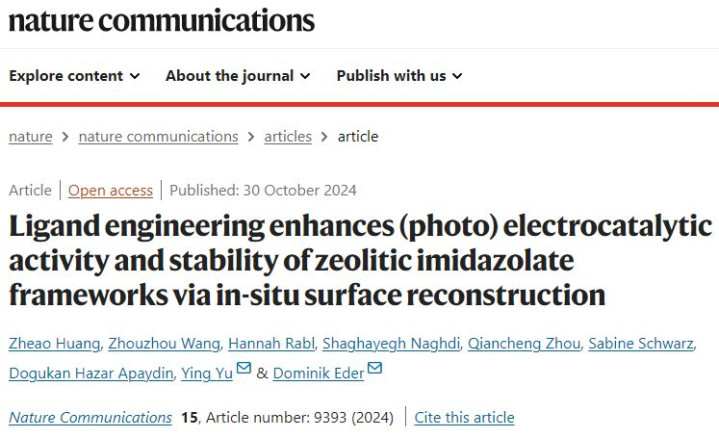Click the nature communications logo
The width and height of the screenshot is (719, 438).
point(161,20)
